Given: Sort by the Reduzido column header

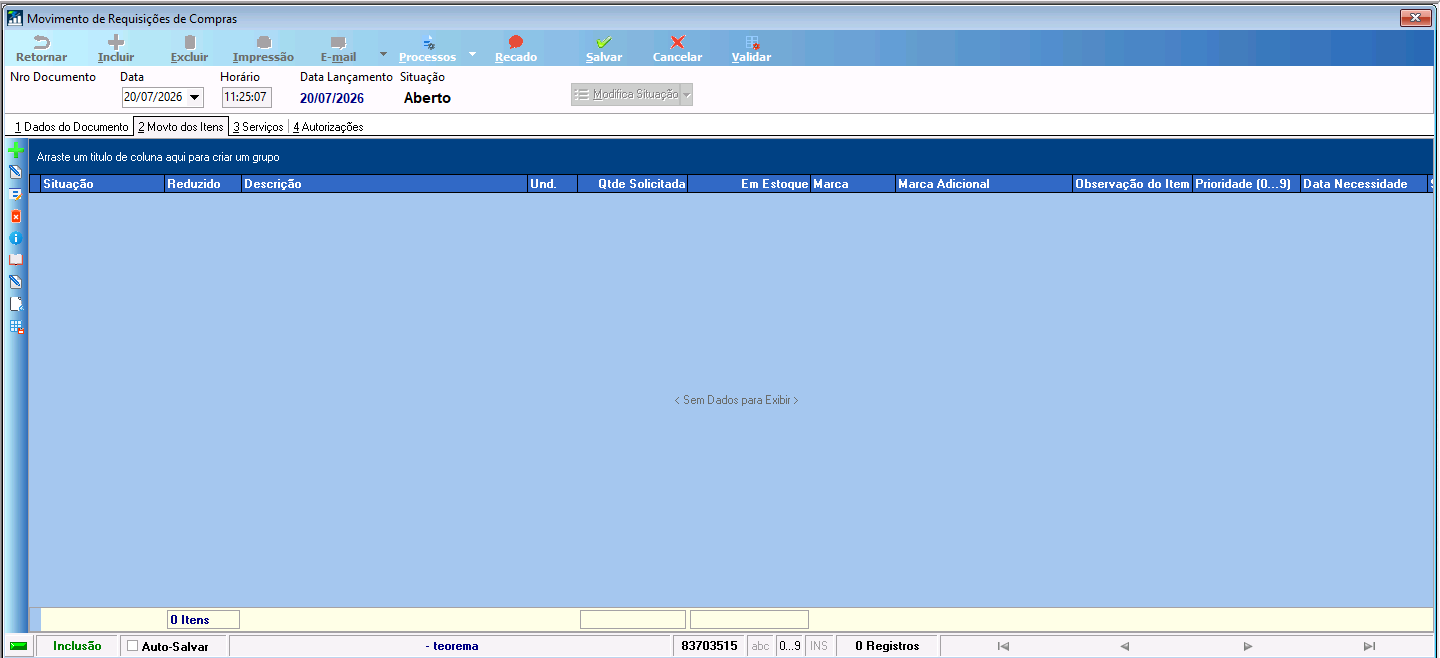Looking at the screenshot, I should pos(203,184).
